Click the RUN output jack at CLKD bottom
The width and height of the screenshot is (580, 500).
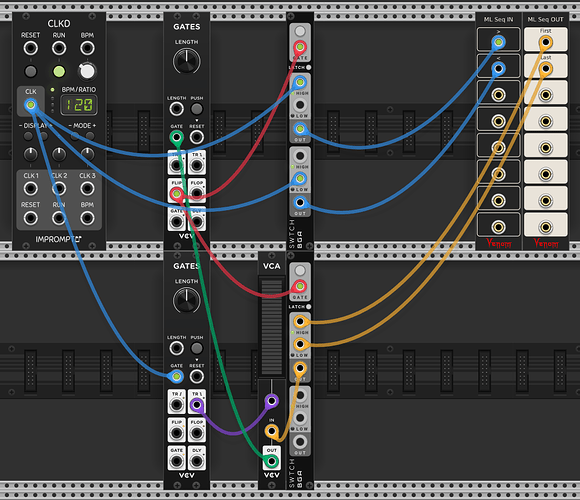point(59,218)
